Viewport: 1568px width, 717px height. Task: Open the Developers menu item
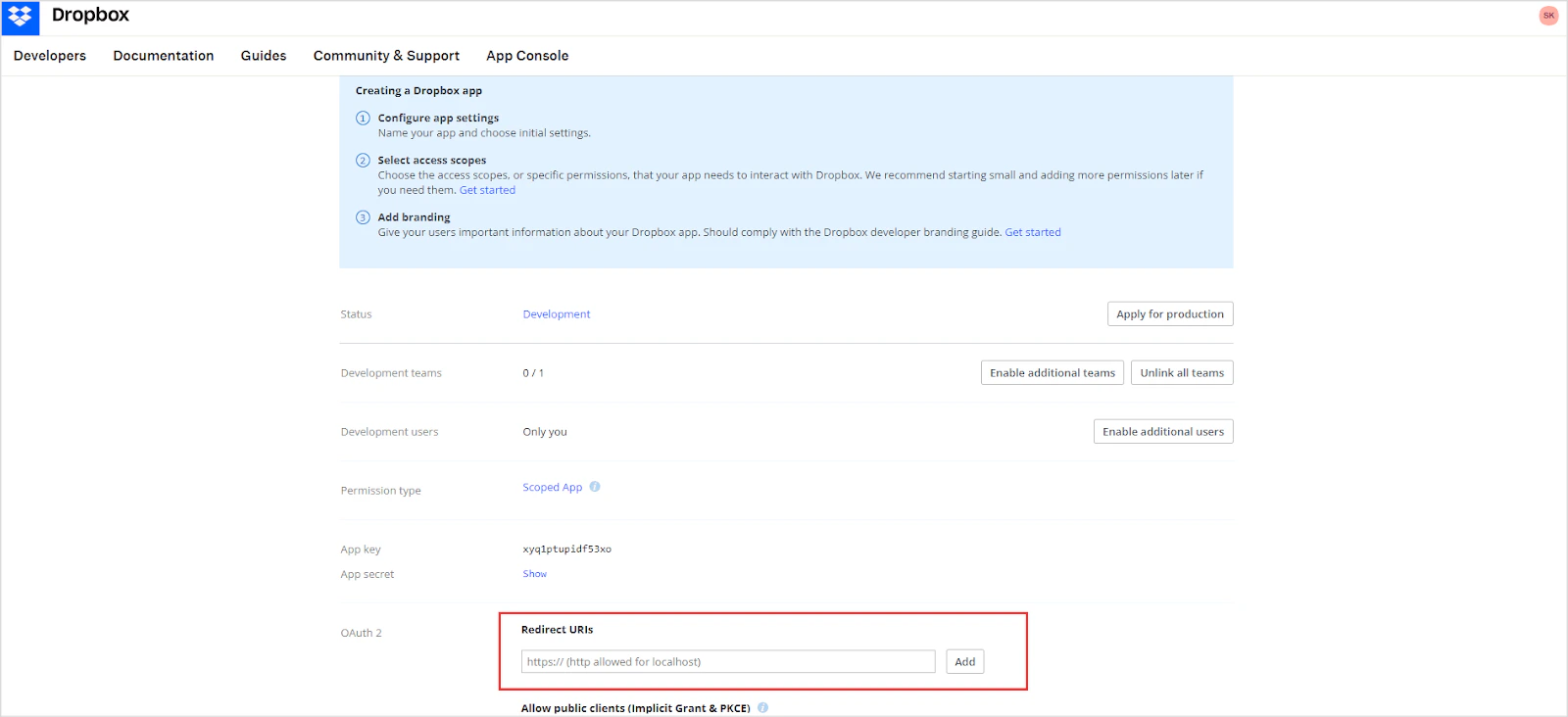50,56
